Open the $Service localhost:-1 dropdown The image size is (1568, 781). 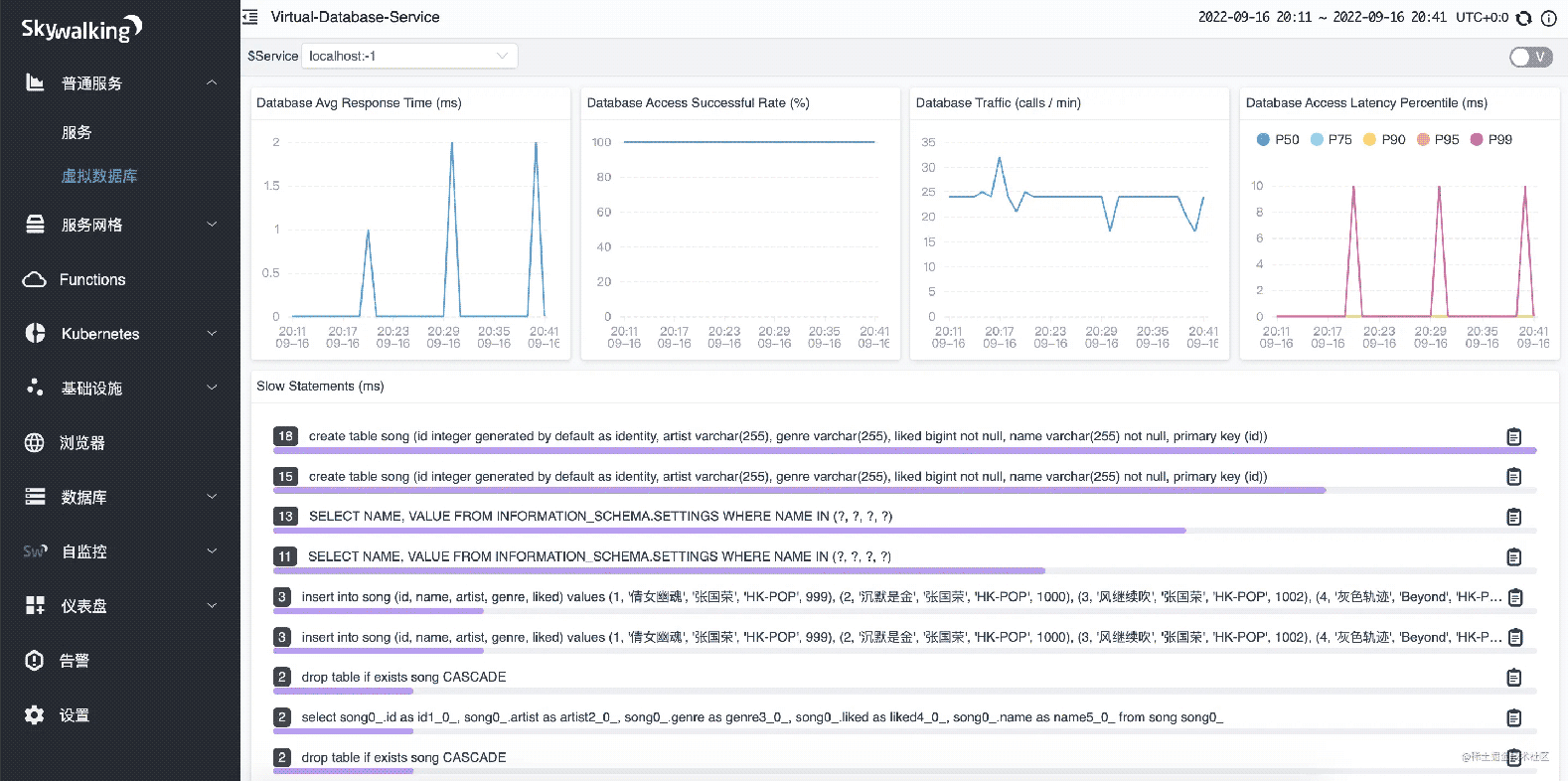point(408,57)
